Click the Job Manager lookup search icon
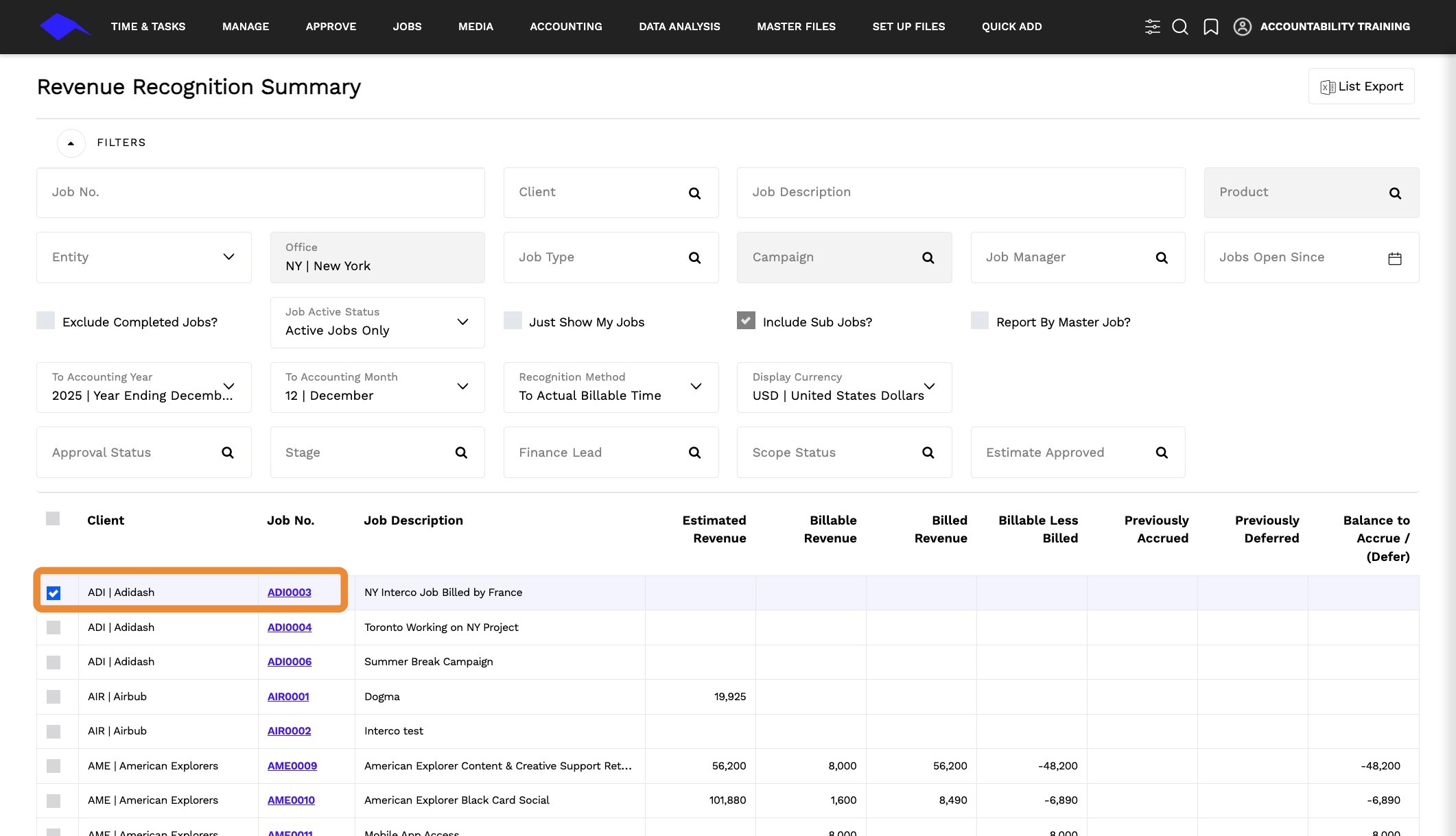This screenshot has width=1456, height=836. click(1162, 258)
